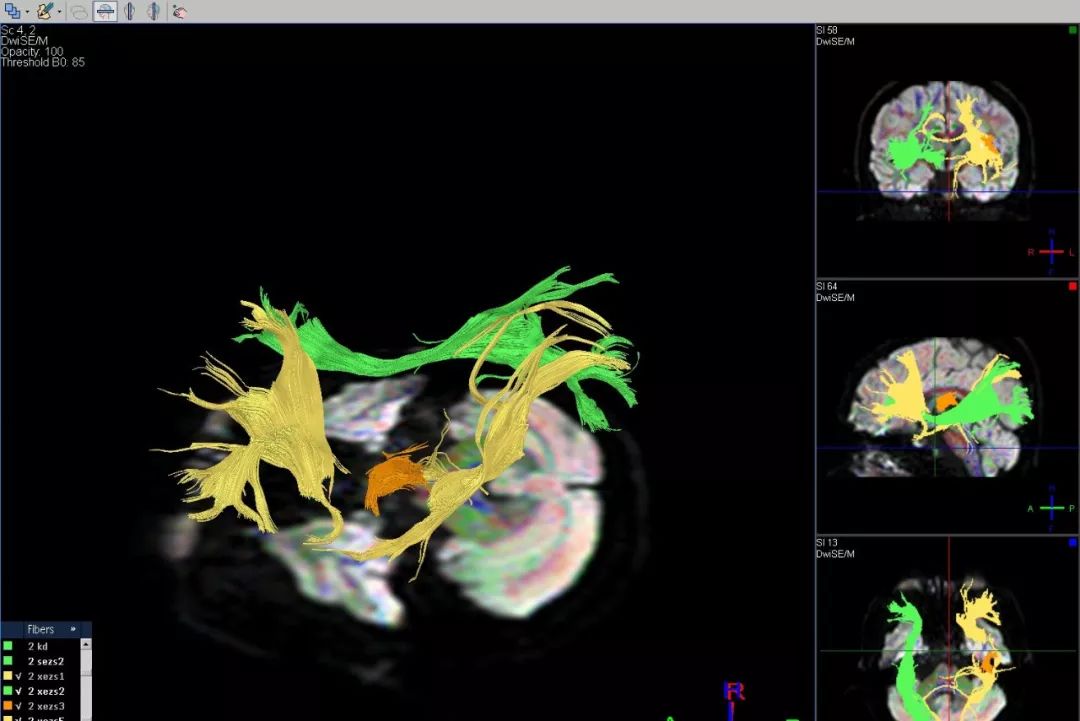Expand the Fibers panel chevron
This screenshot has height=721, width=1080.
click(73, 629)
